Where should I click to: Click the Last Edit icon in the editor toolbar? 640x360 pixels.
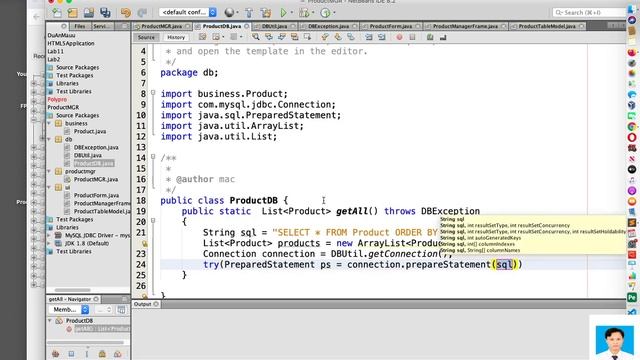click(x=202, y=37)
